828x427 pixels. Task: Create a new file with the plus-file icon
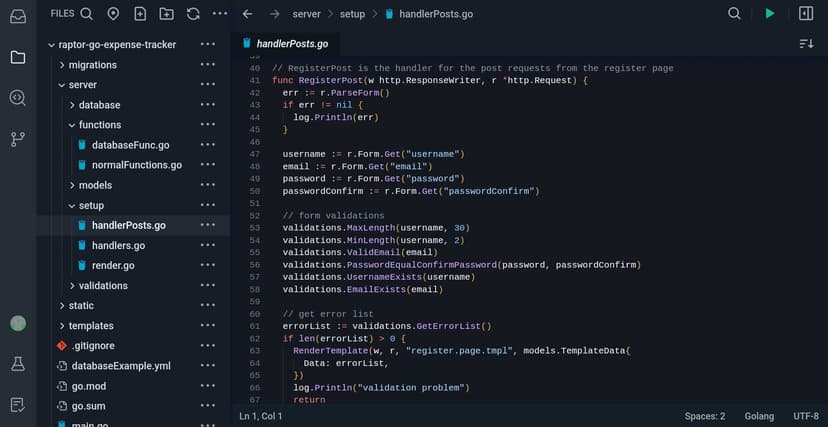[x=140, y=14]
